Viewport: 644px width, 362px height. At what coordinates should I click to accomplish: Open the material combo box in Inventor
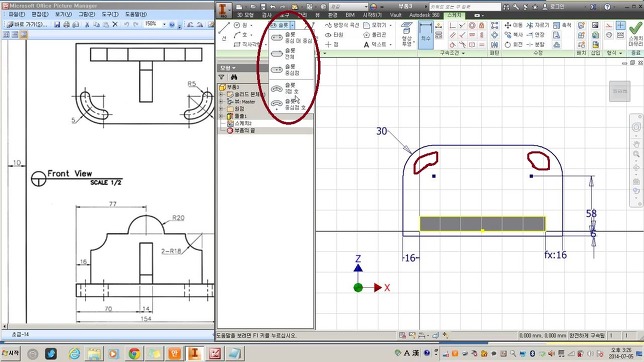[x=348, y=7]
